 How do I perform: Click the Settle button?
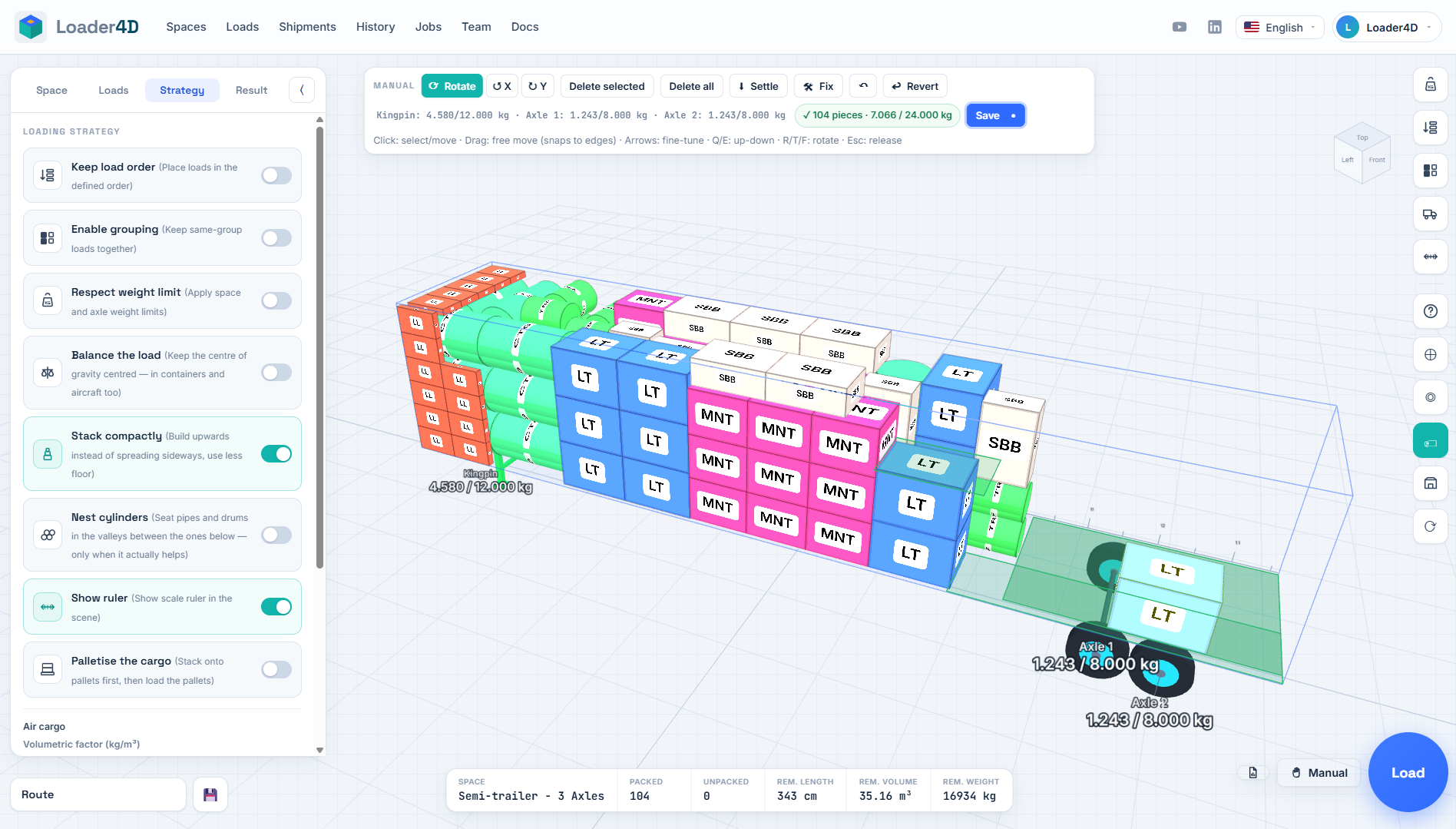point(759,86)
